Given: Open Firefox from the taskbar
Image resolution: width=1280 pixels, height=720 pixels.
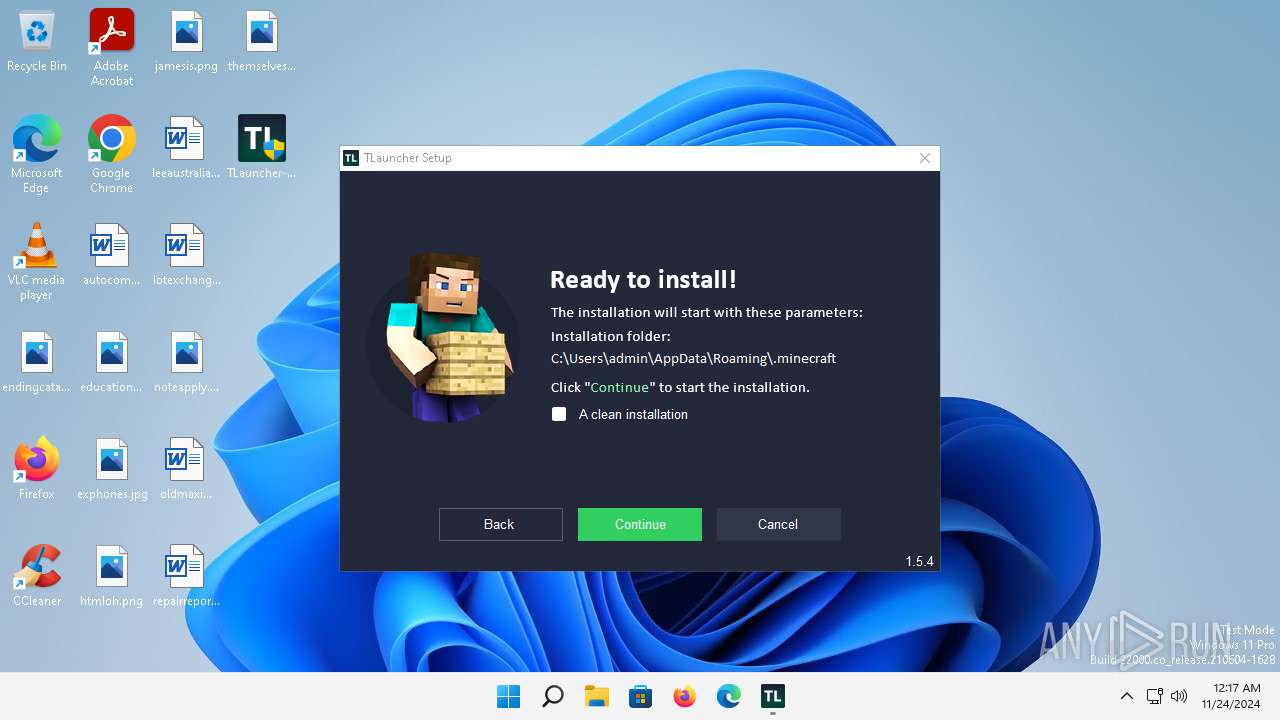Looking at the screenshot, I should pos(685,696).
